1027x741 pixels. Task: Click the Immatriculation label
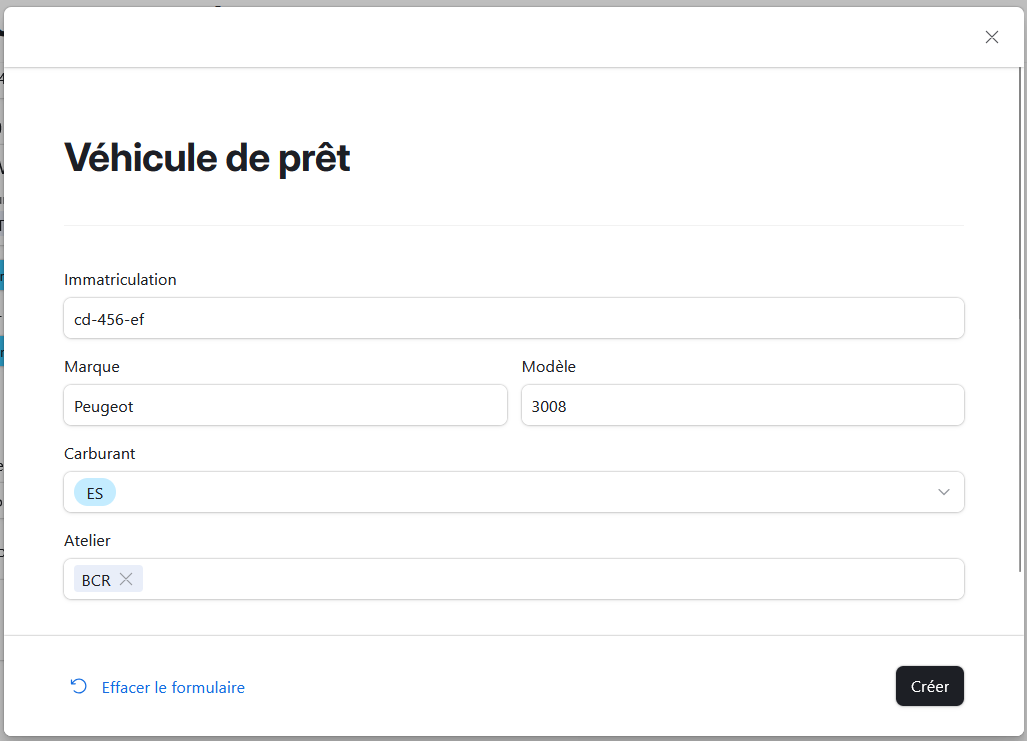(120, 280)
